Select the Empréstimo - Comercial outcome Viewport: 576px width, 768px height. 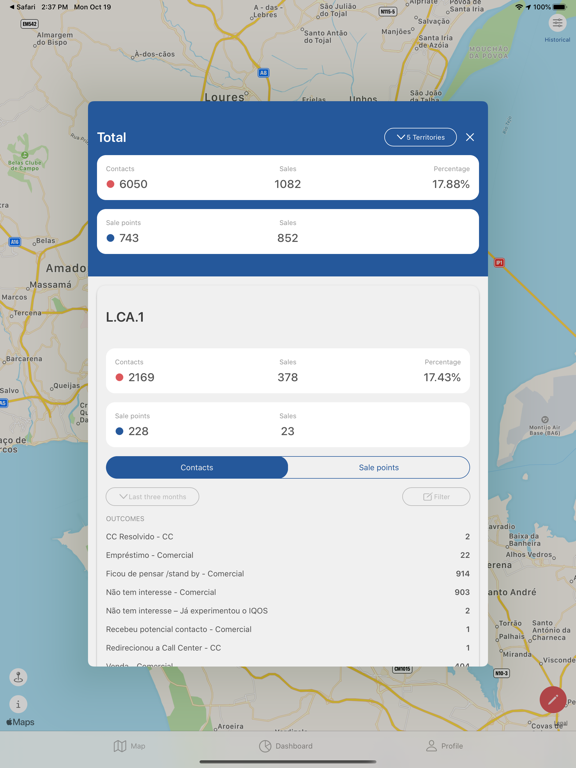(x=288, y=555)
